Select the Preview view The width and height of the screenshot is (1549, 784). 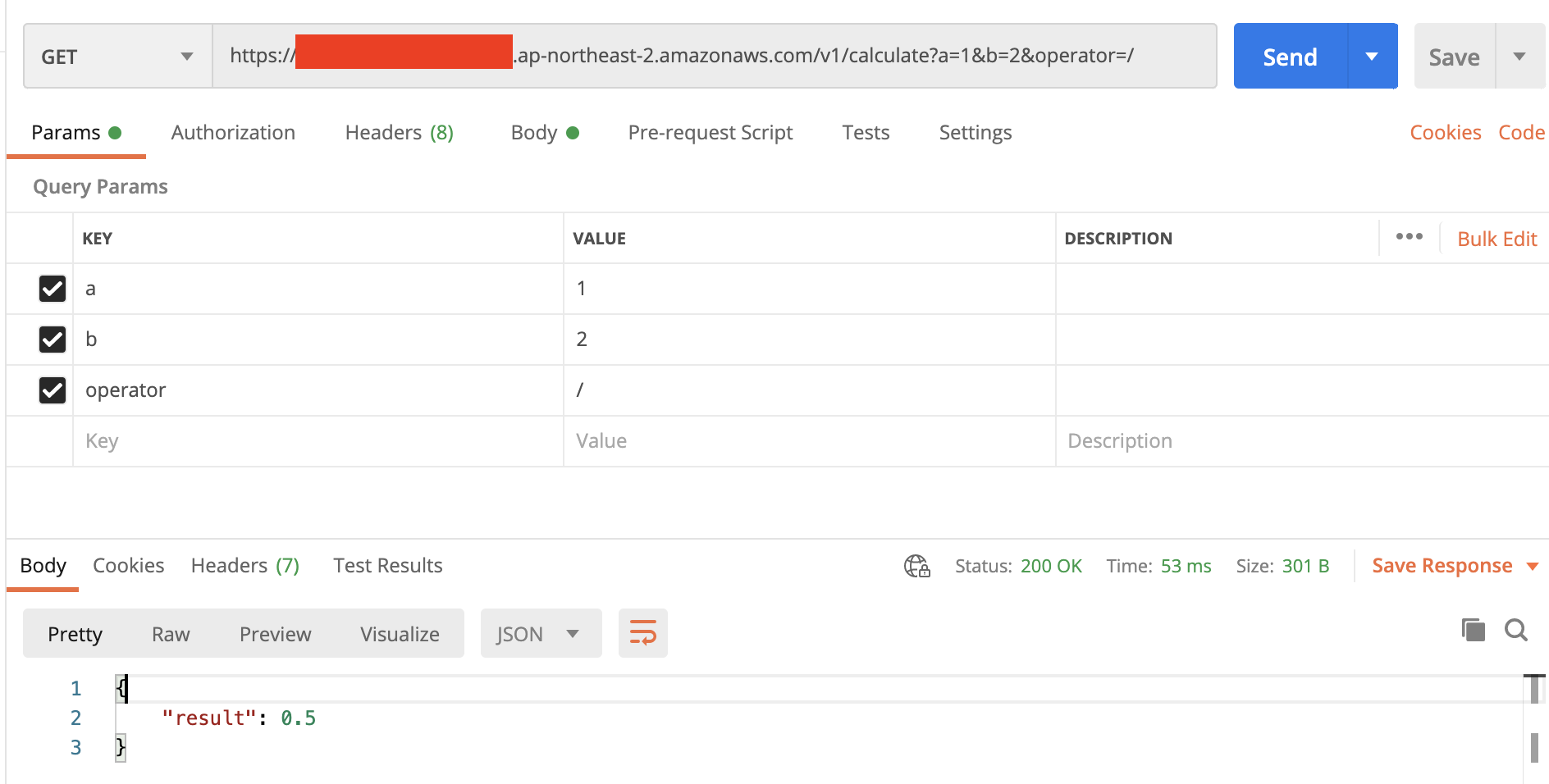[275, 634]
